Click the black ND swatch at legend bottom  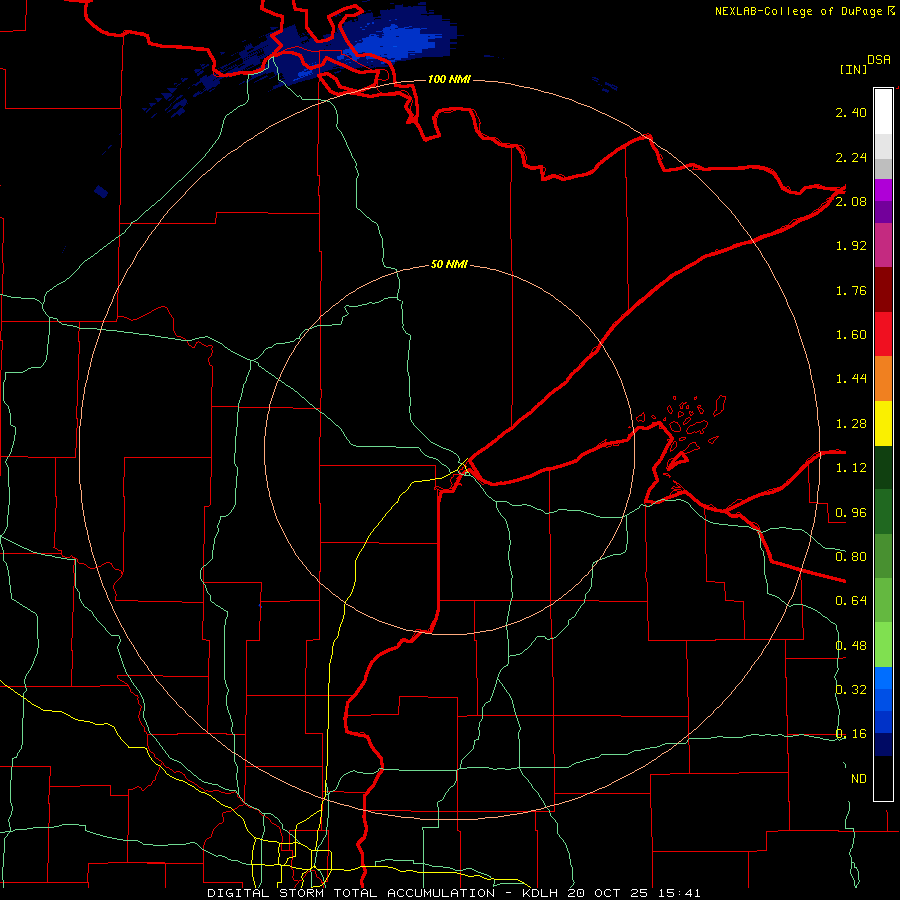pyautogui.click(x=883, y=778)
